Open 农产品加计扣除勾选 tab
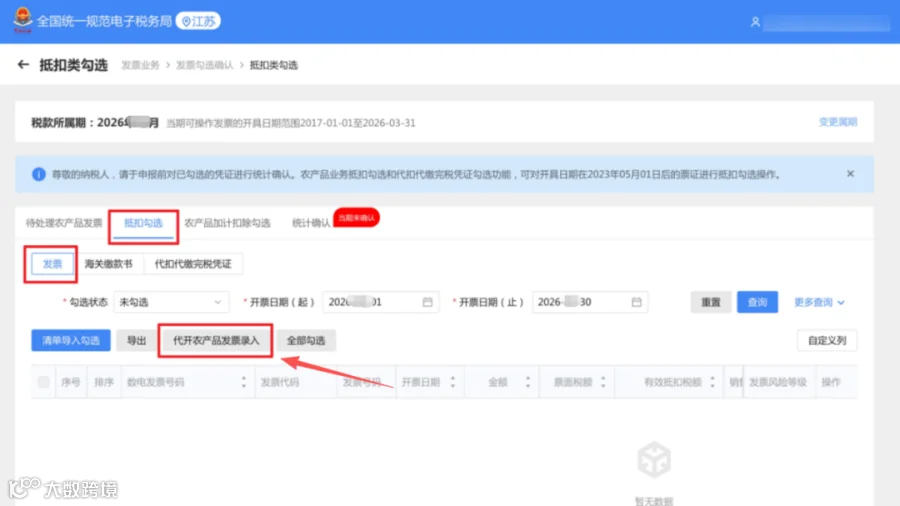900x506 pixels. 227,223
